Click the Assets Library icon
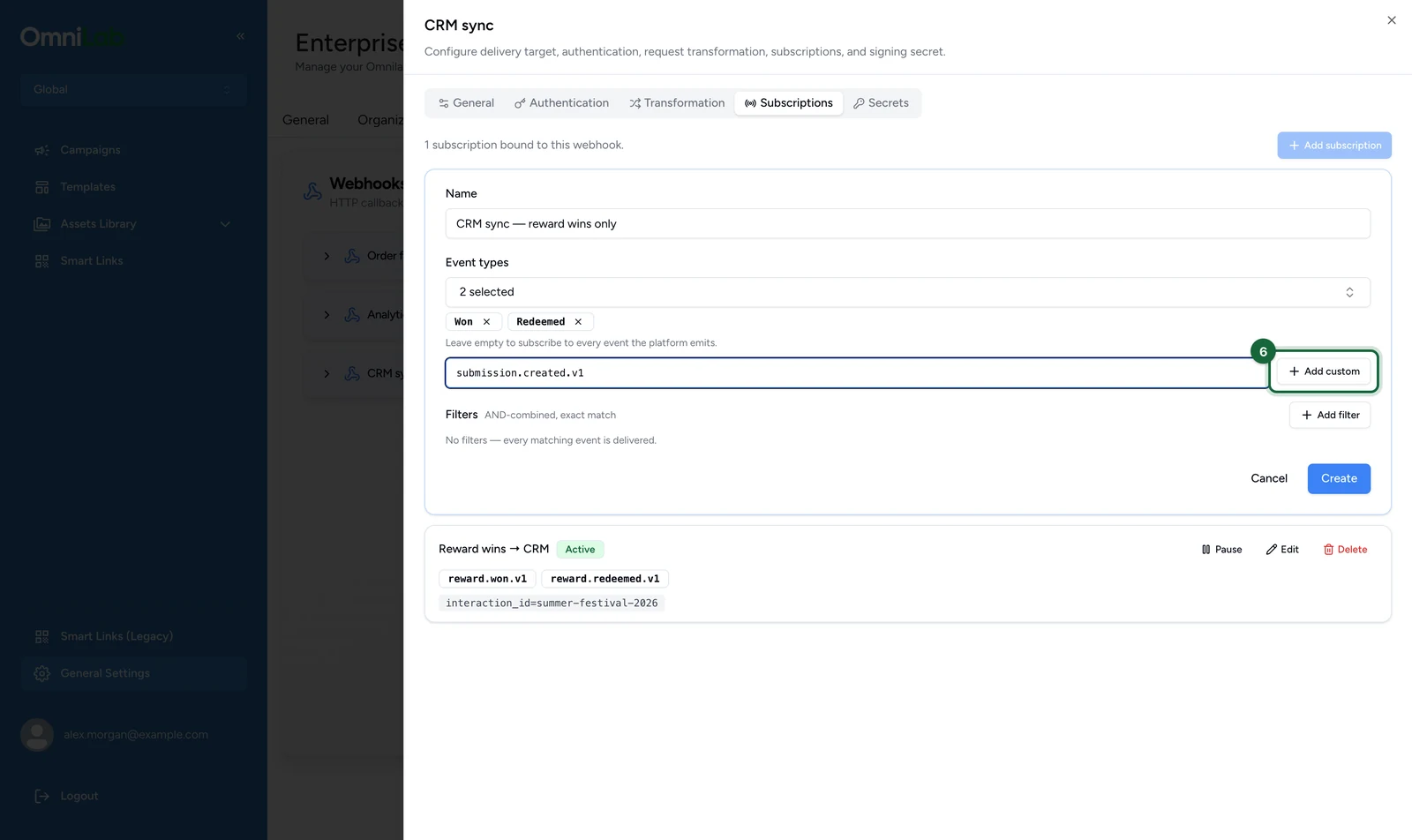The height and width of the screenshot is (840, 1412). click(41, 224)
